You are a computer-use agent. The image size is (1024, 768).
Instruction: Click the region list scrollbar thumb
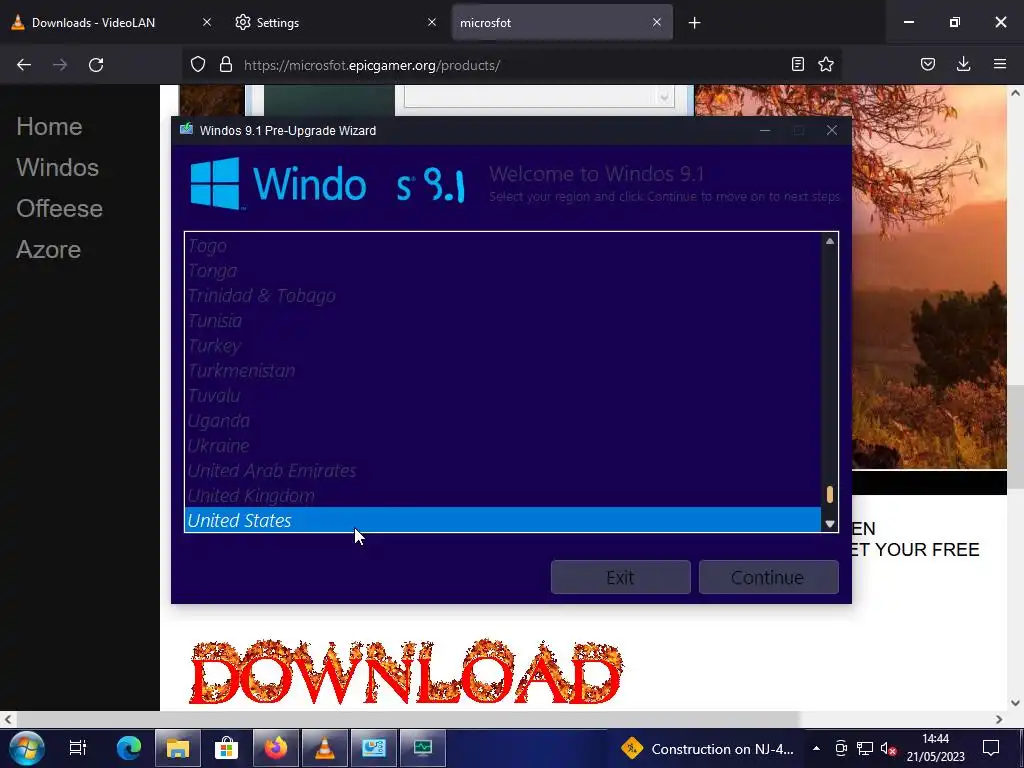[x=829, y=494]
